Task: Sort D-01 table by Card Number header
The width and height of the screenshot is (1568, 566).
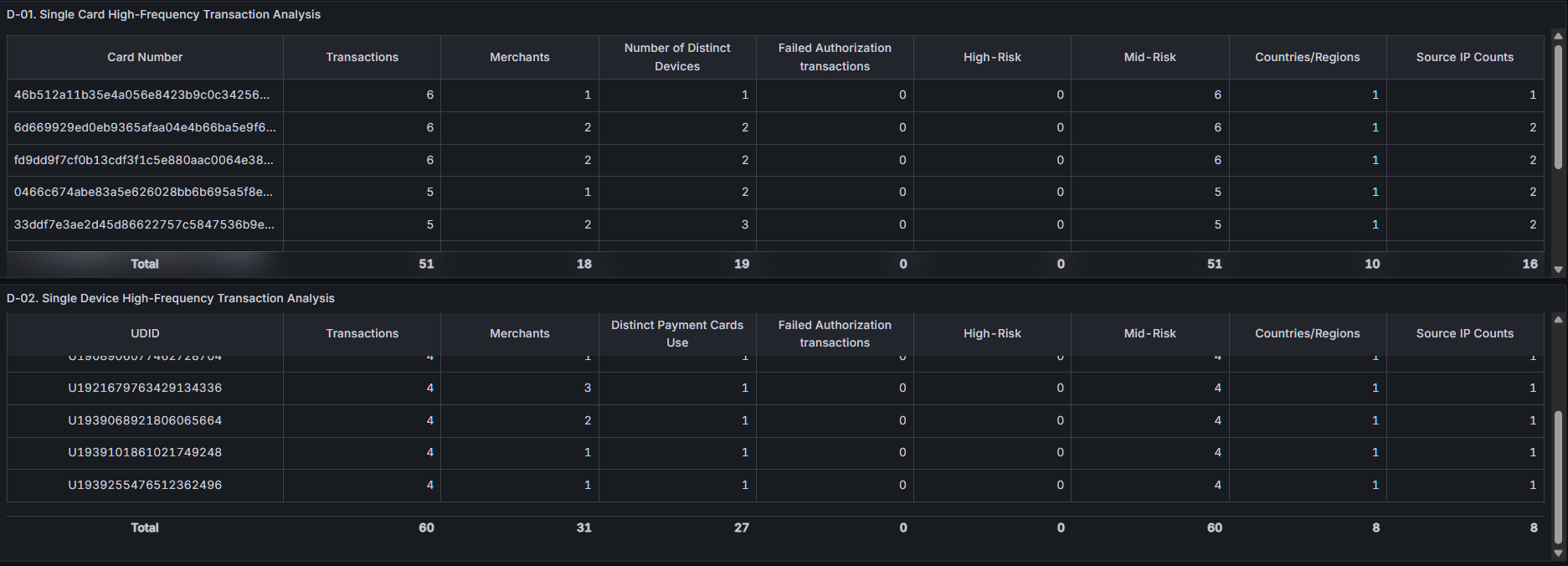Action: pos(145,57)
